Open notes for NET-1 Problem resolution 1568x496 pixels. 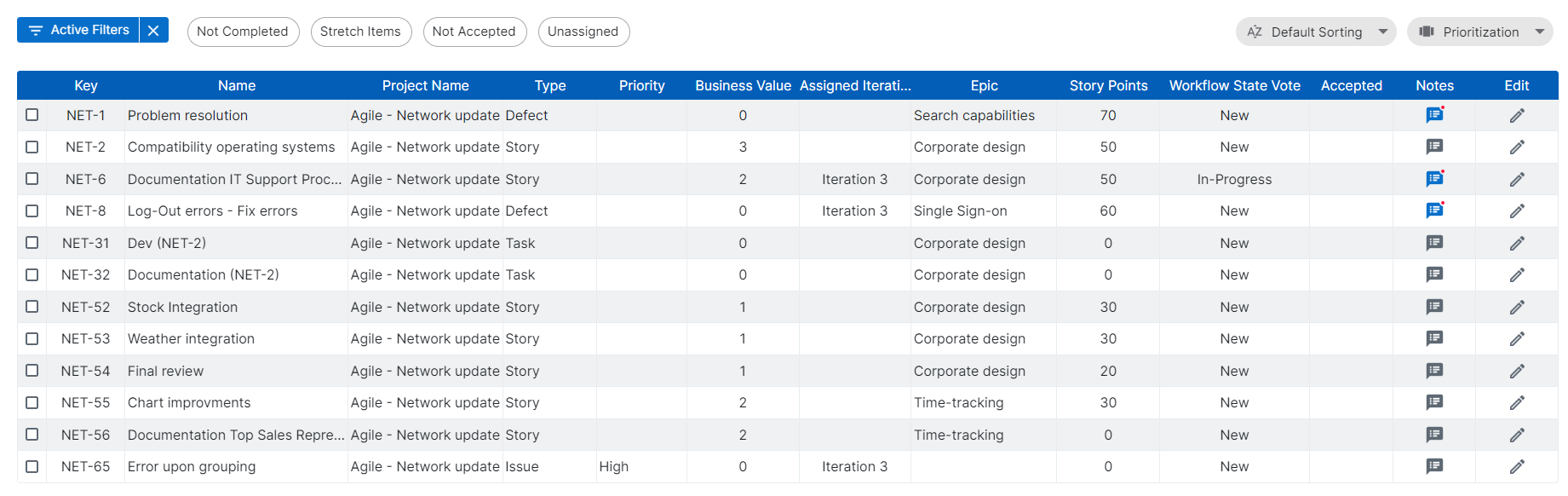point(1434,115)
